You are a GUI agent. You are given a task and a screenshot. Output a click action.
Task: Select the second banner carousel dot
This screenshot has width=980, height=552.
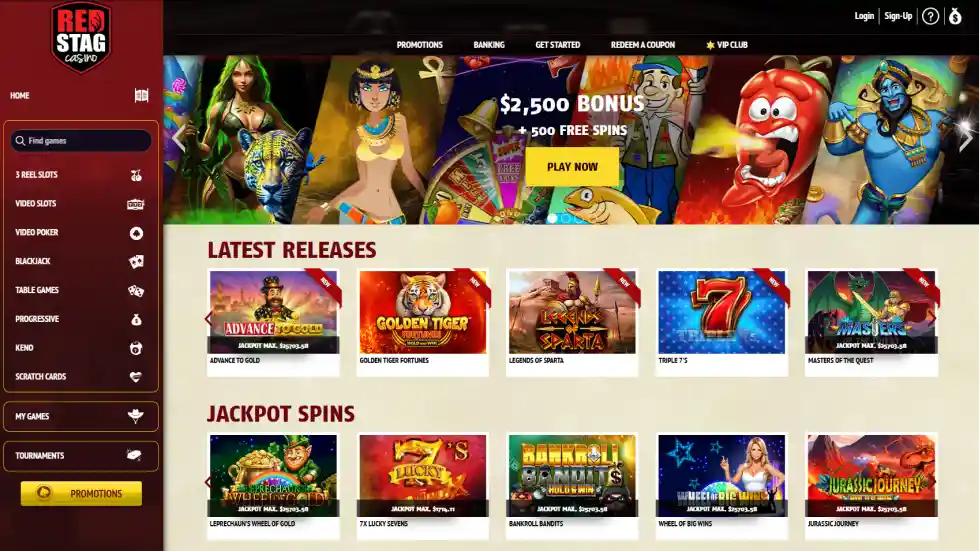point(566,218)
